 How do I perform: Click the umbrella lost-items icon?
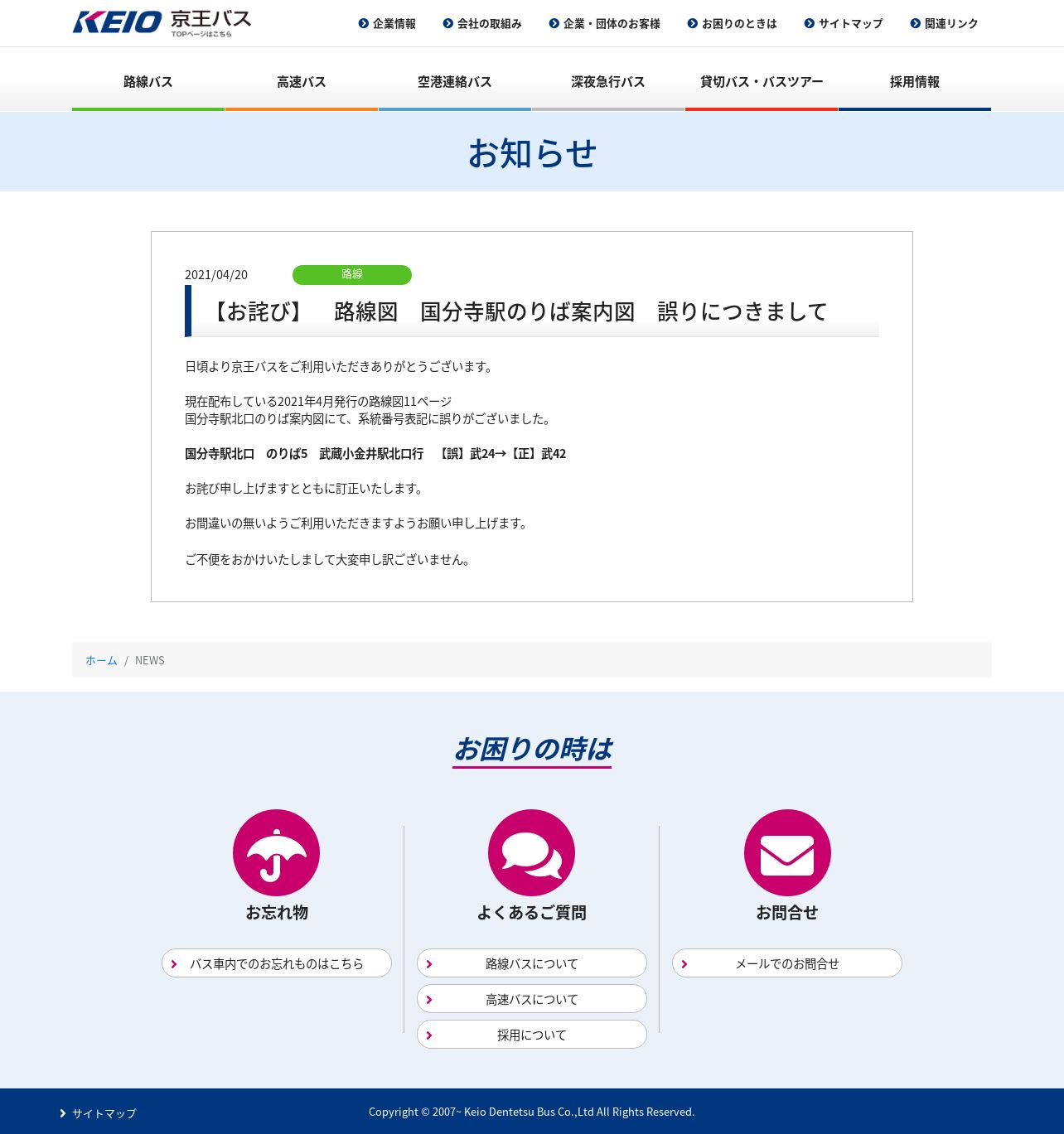point(276,852)
